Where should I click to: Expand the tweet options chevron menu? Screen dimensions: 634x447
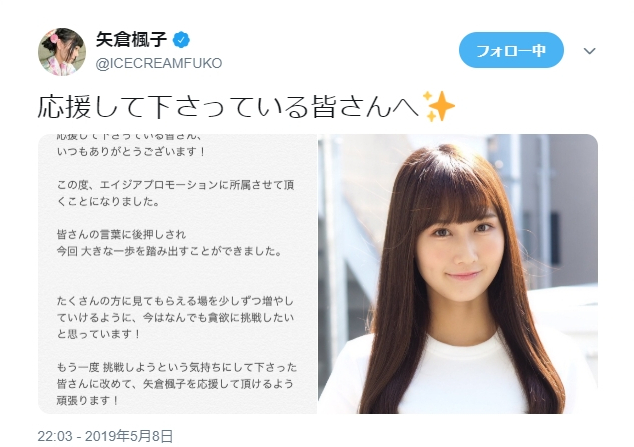pos(590,51)
